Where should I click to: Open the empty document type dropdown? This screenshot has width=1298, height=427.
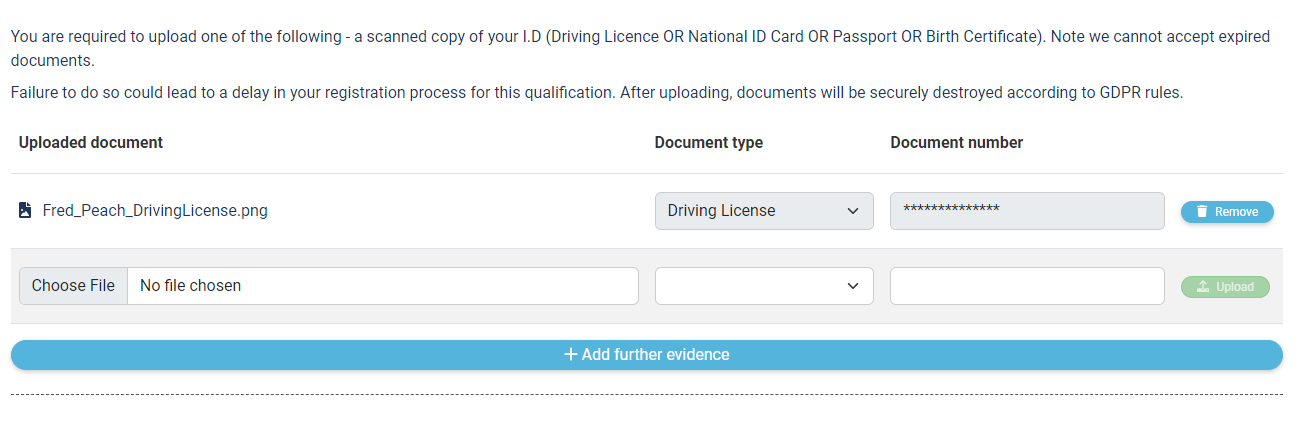[764, 286]
